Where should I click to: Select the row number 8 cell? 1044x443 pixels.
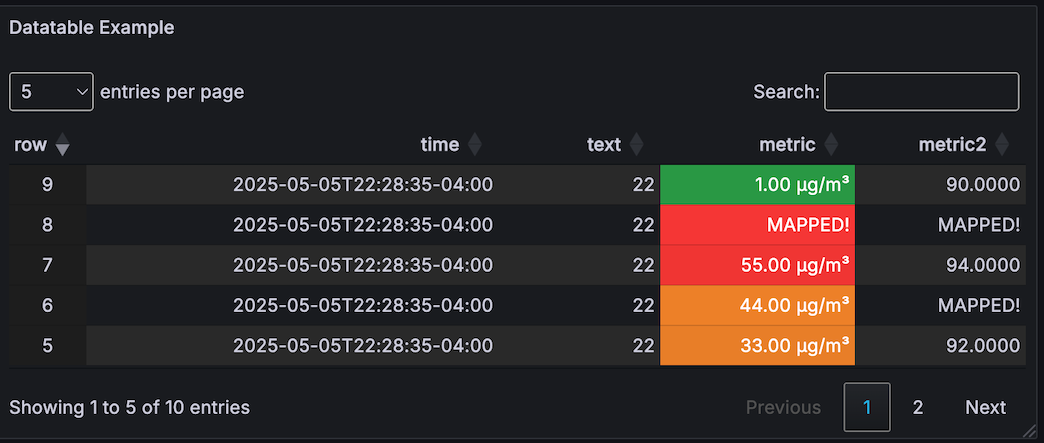47,225
